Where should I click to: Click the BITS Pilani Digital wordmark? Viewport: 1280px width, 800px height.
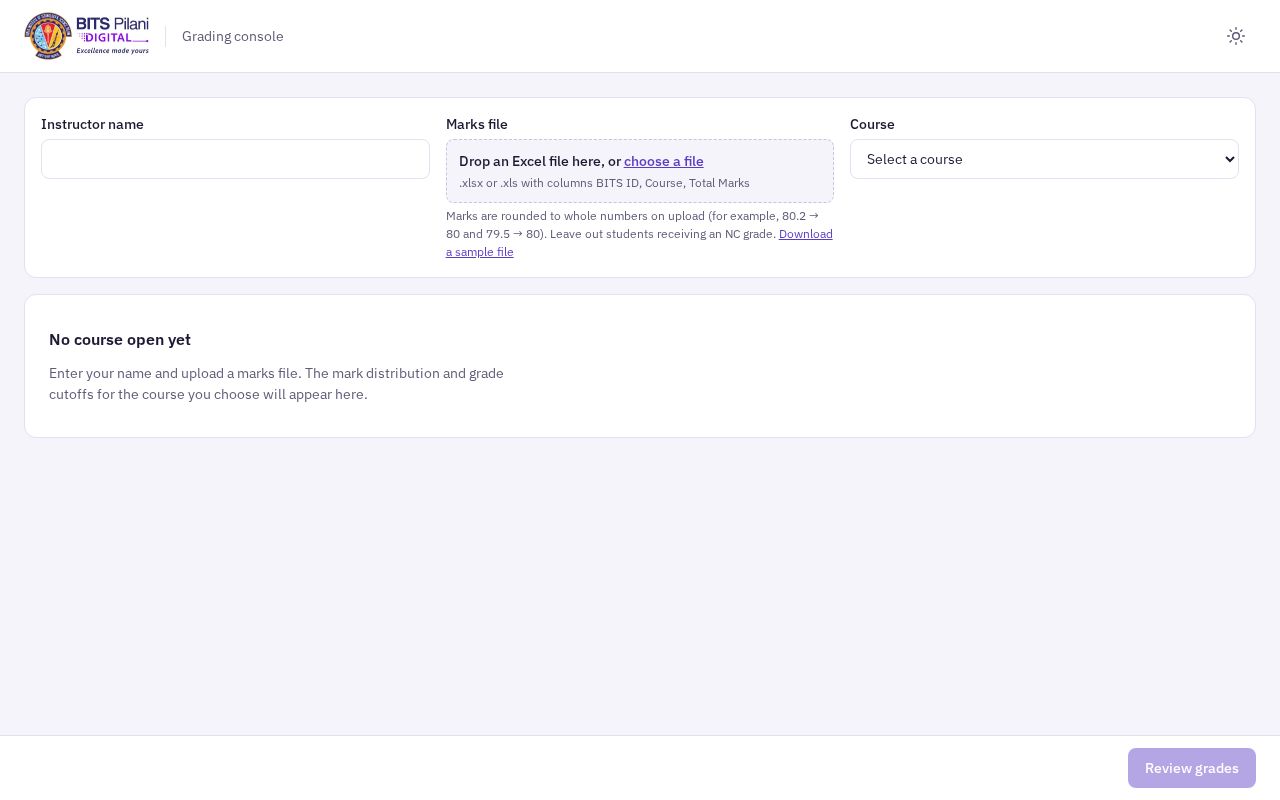[x=113, y=36]
